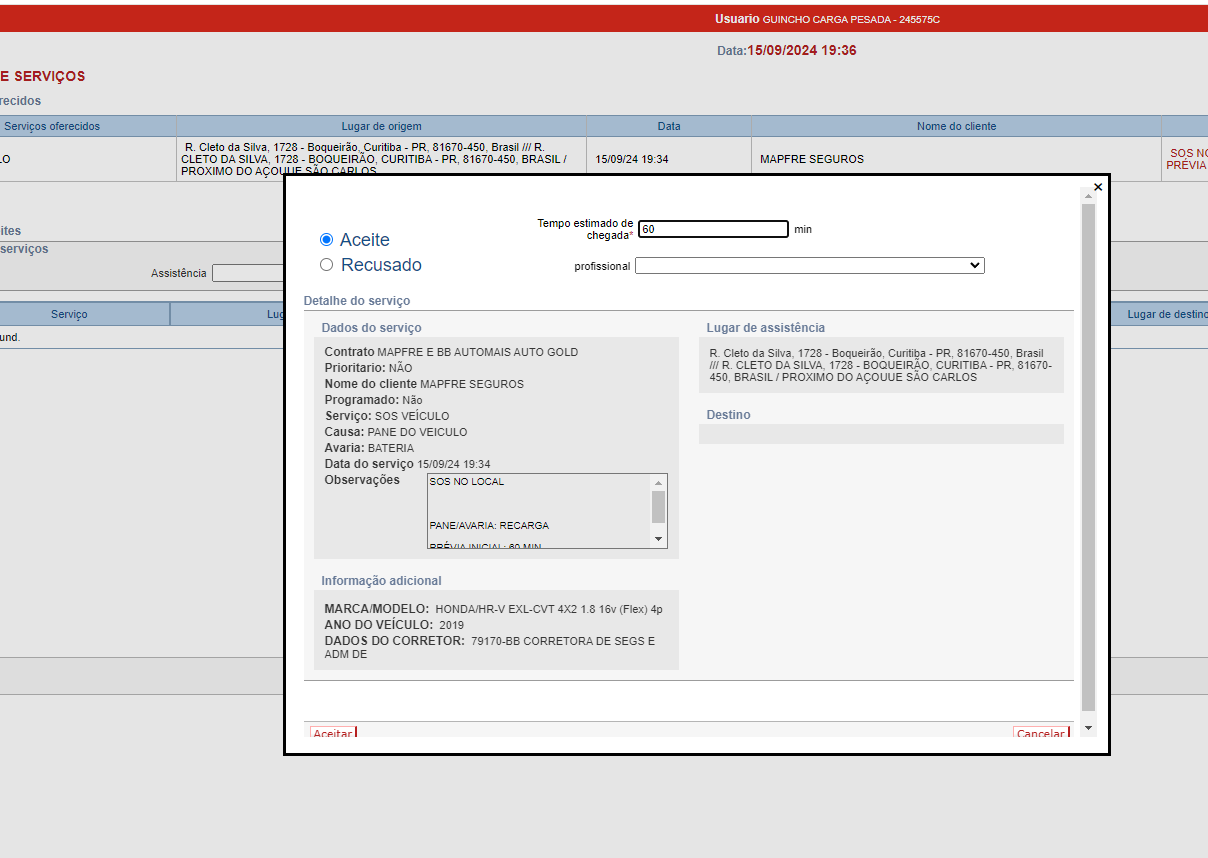Click the Data column header
The height and width of the screenshot is (858, 1208).
click(x=668, y=126)
